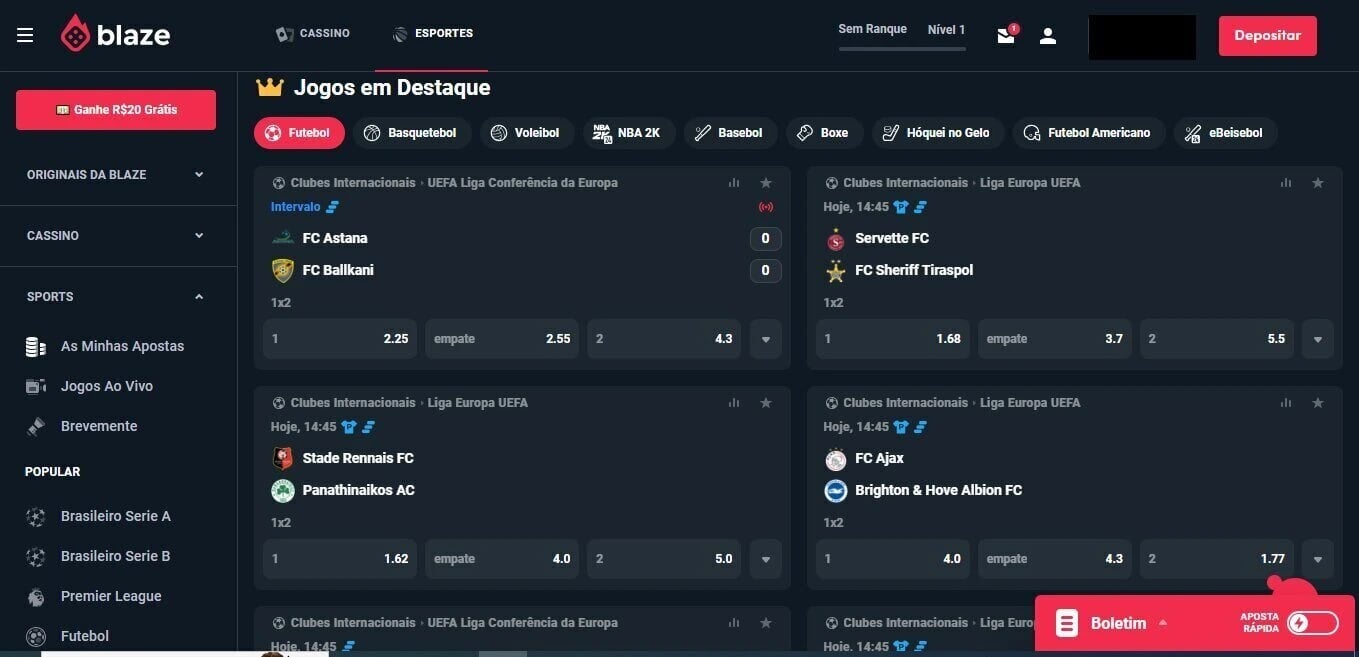Image resolution: width=1359 pixels, height=657 pixels.
Task: Select the Boxe sport filter
Action: pos(824,133)
